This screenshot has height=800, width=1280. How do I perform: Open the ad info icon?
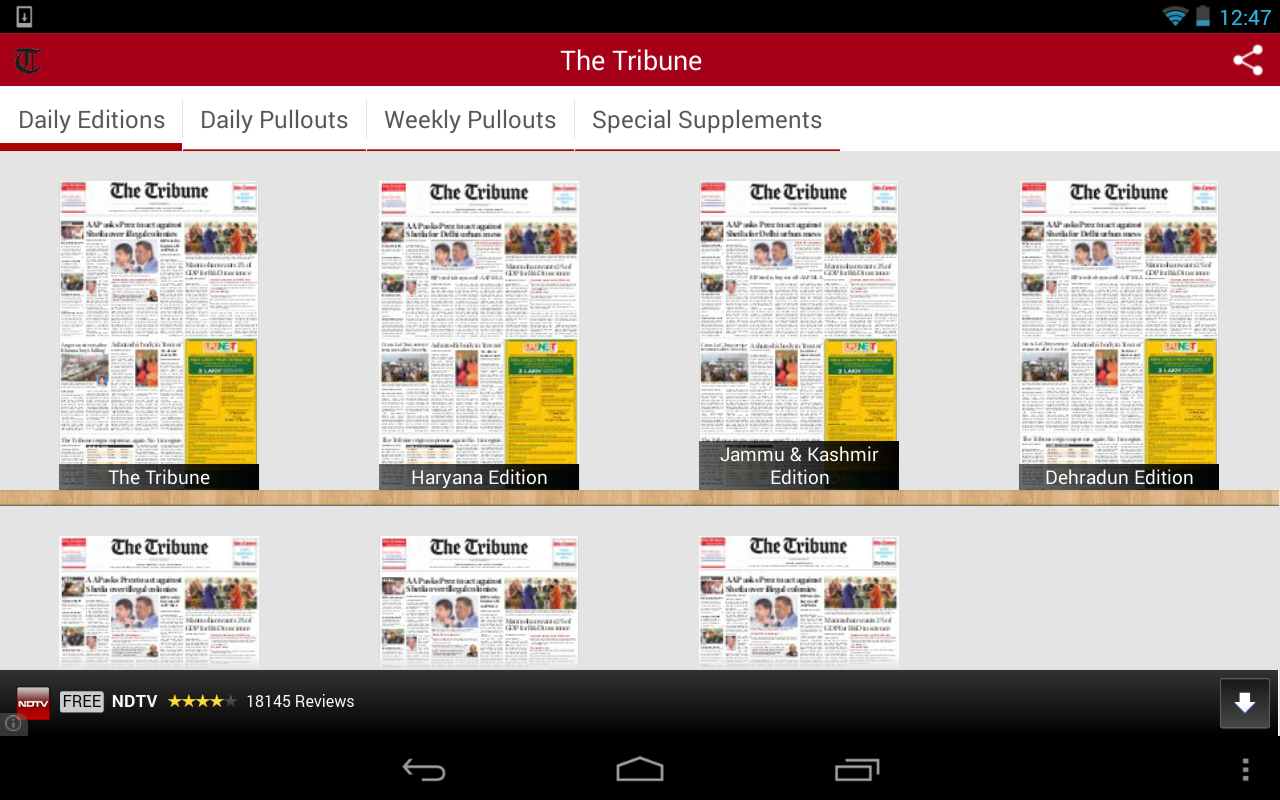click(13, 723)
